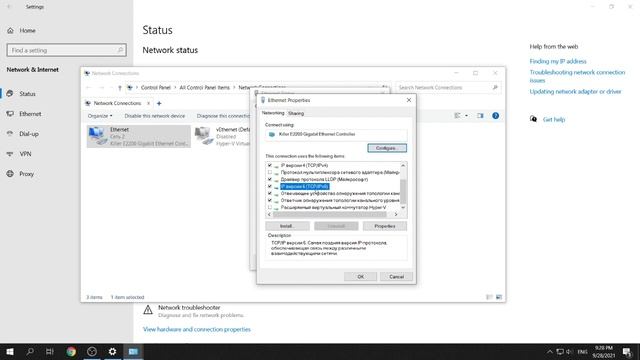The width and height of the screenshot is (640, 360).
Task: Close the Network Connections tab
Action: tap(149, 103)
